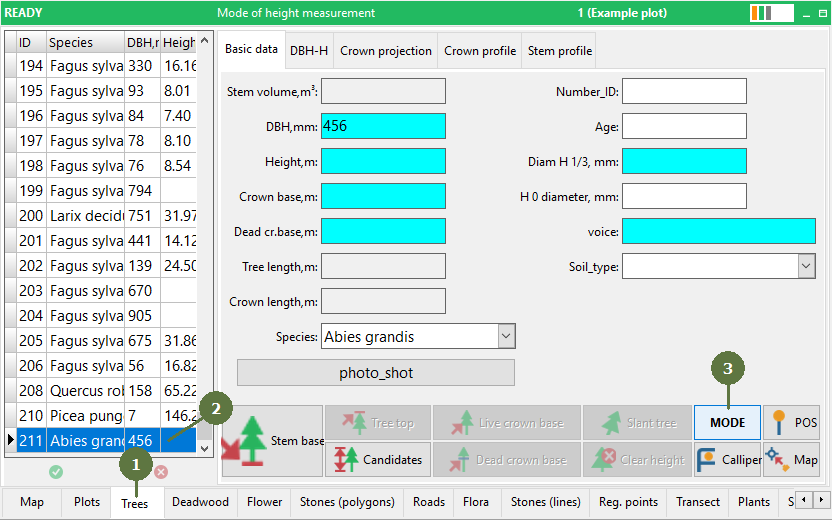Choose the Slant tree tool
Viewport: 832px width, 520px height.
point(637,423)
